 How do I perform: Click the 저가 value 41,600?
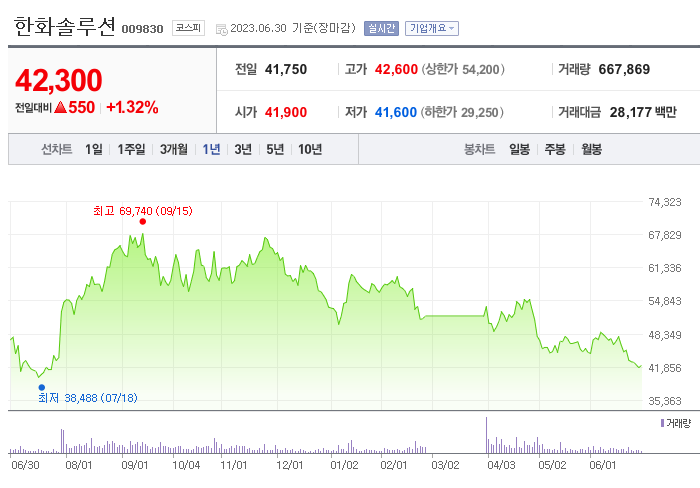click(396, 112)
